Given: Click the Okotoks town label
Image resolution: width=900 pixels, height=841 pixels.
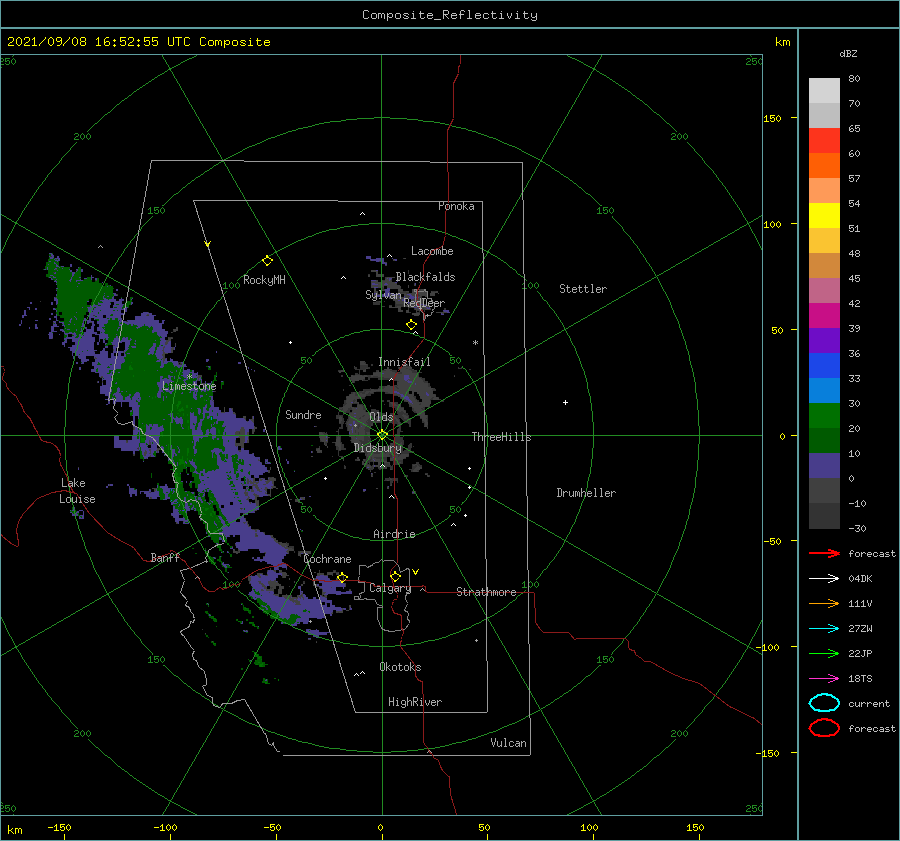Looking at the screenshot, I should click(x=400, y=667).
